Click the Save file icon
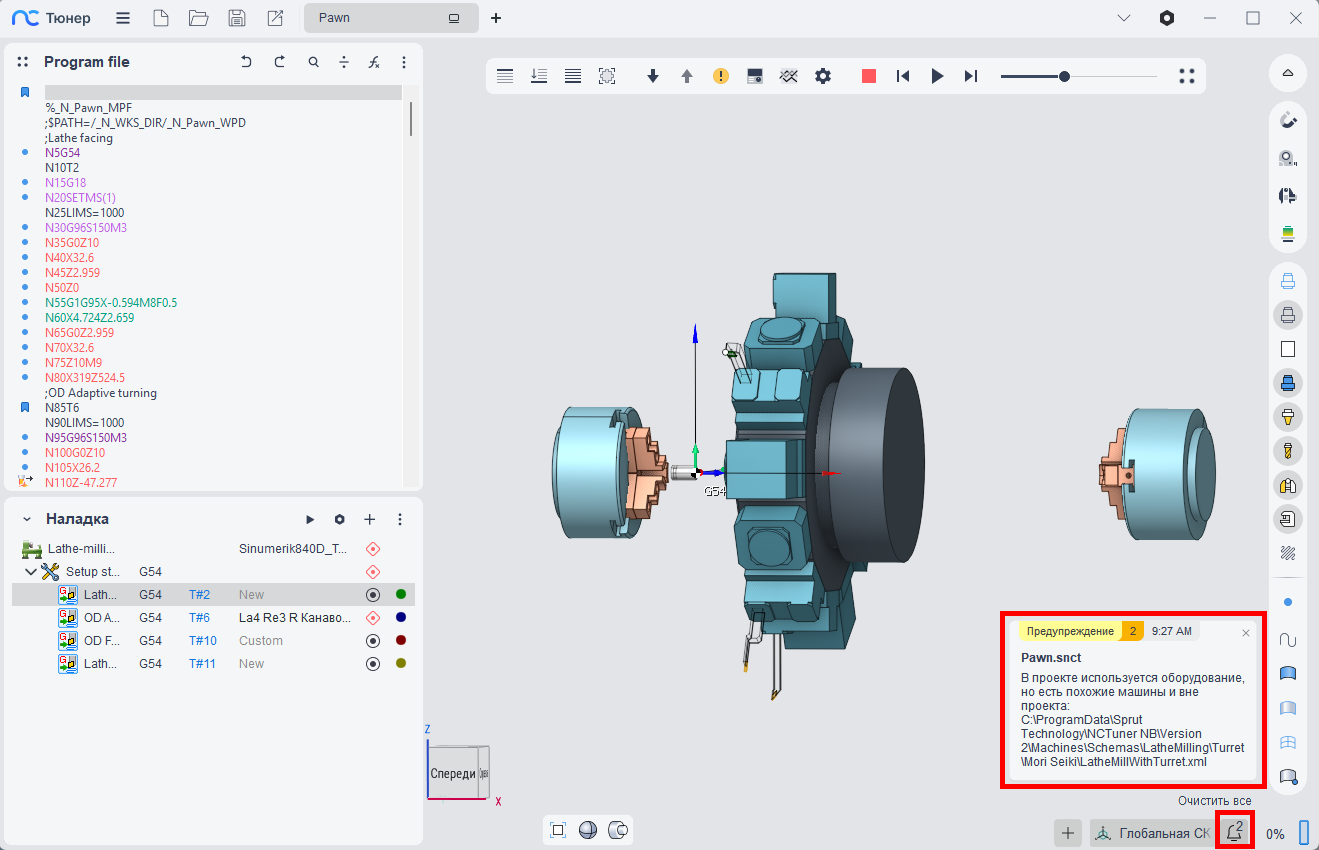 click(237, 18)
